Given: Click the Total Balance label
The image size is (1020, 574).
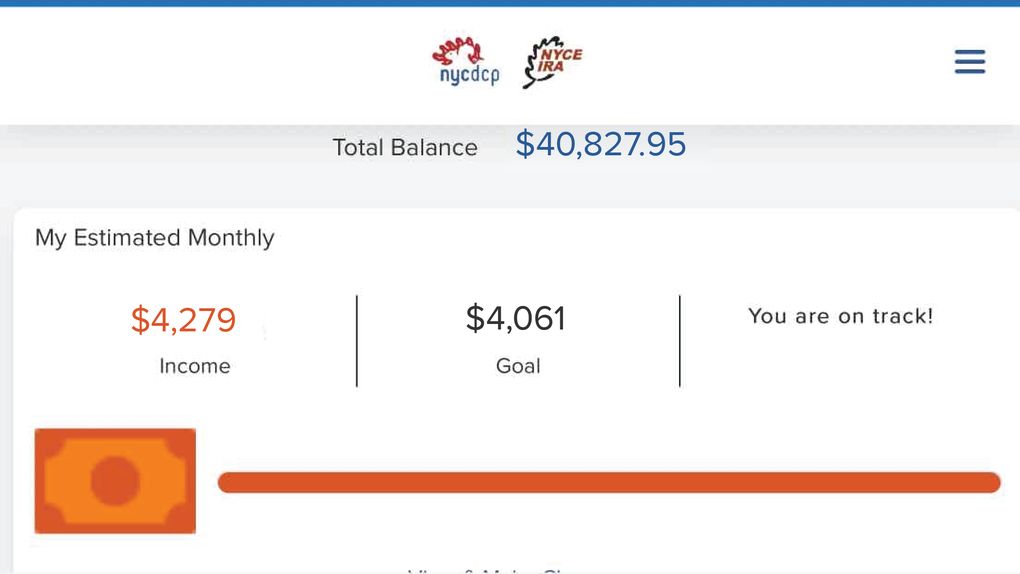Looking at the screenshot, I should (405, 148).
